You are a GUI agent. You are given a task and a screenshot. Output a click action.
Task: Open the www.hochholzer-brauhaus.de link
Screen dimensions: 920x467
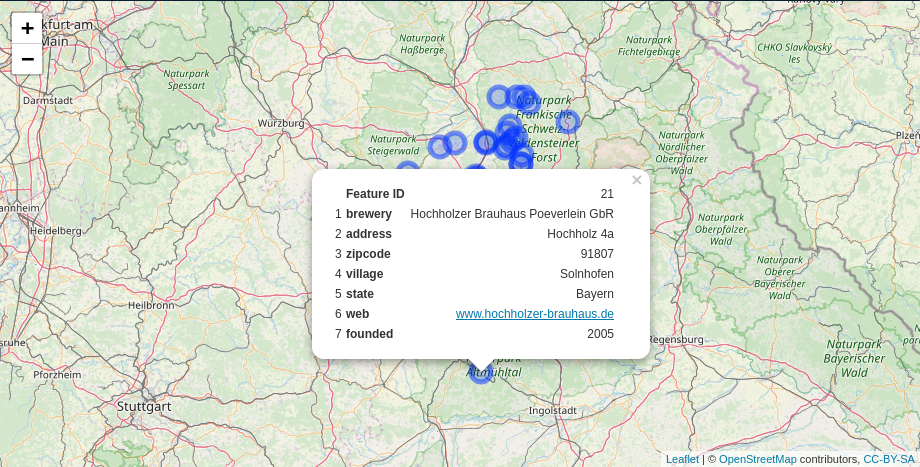coord(534,314)
